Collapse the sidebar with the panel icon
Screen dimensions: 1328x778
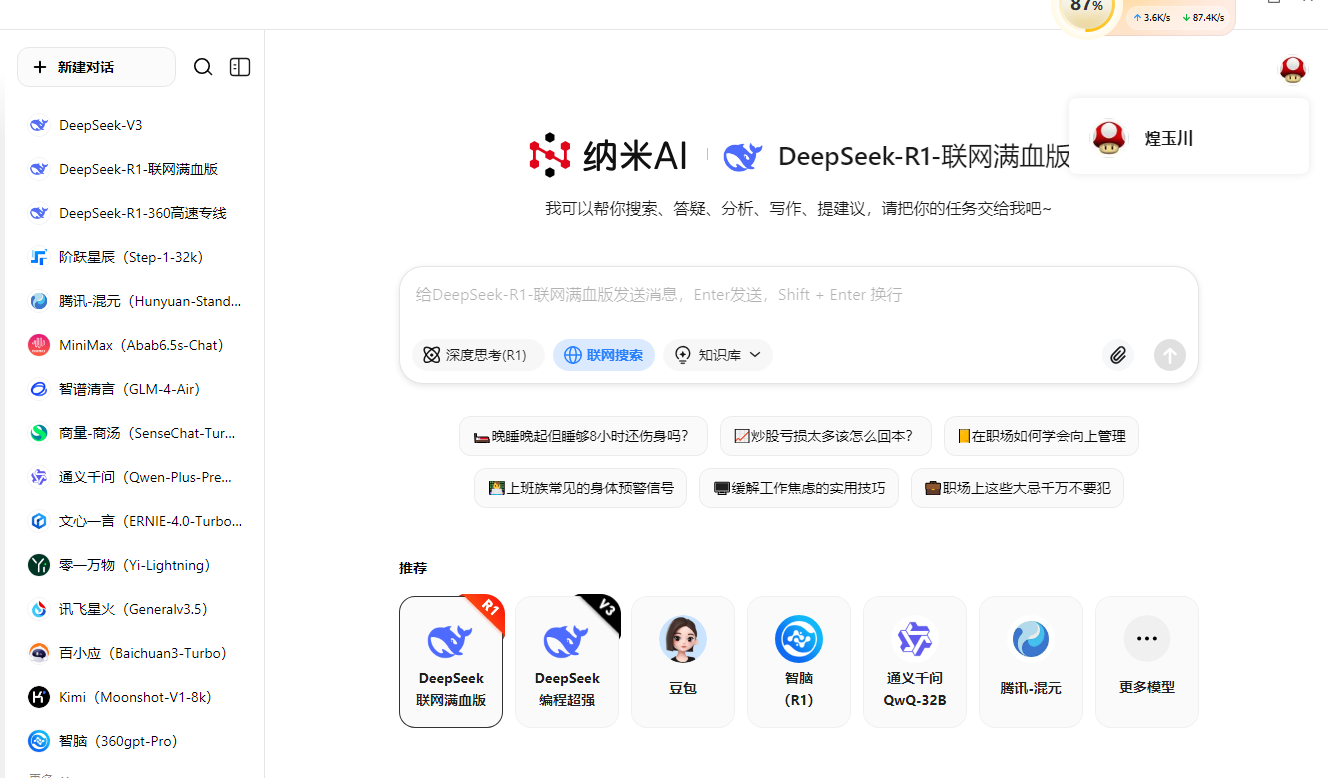tap(240, 67)
